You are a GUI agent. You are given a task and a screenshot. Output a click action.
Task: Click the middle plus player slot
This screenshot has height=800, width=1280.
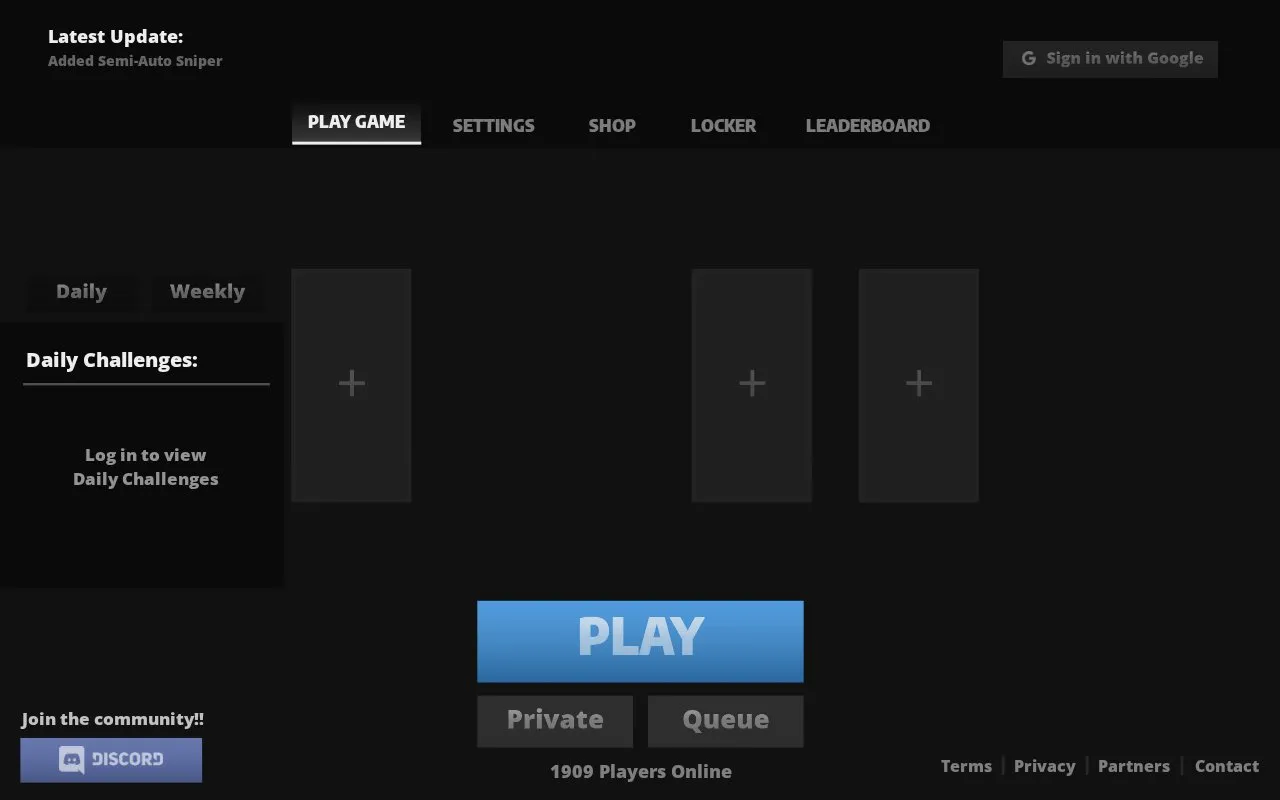click(x=752, y=385)
